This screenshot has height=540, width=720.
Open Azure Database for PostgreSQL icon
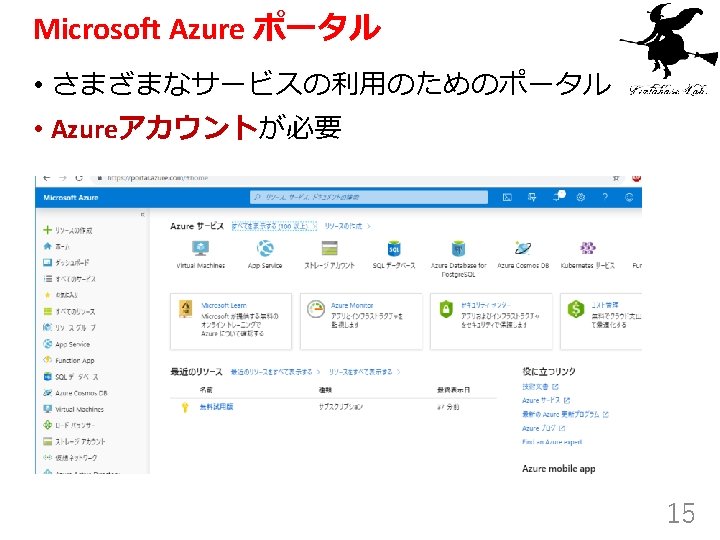[458, 248]
